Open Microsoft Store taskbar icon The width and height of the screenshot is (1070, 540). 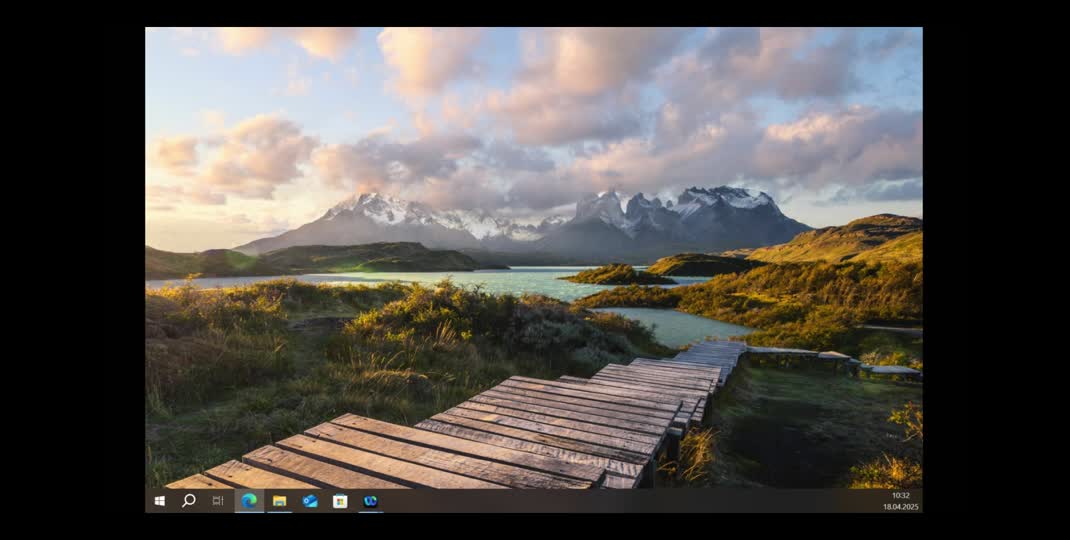click(340, 501)
